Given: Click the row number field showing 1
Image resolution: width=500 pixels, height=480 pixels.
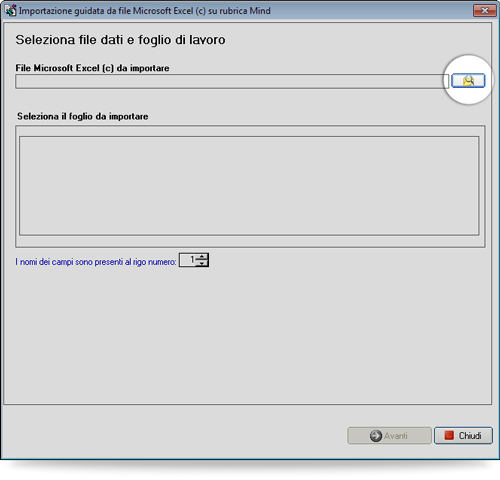Looking at the screenshot, I should click(188, 260).
